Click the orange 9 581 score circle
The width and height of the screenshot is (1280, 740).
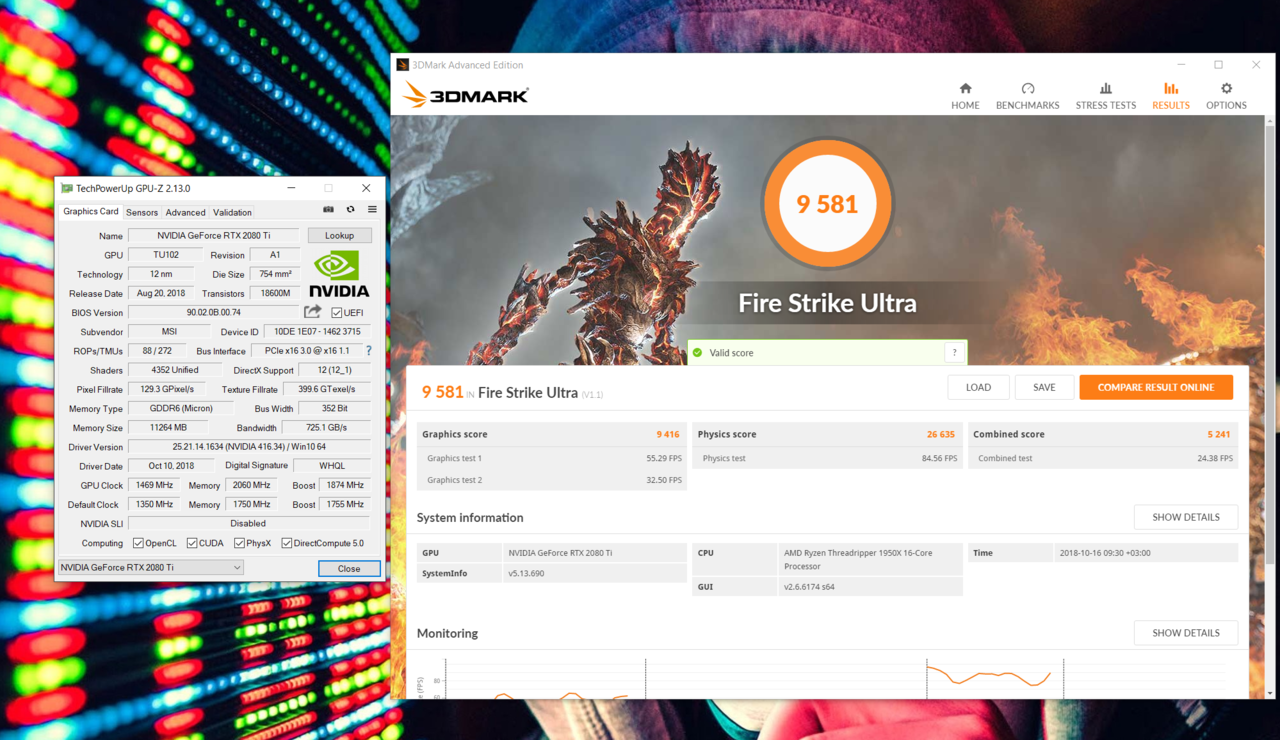point(827,203)
